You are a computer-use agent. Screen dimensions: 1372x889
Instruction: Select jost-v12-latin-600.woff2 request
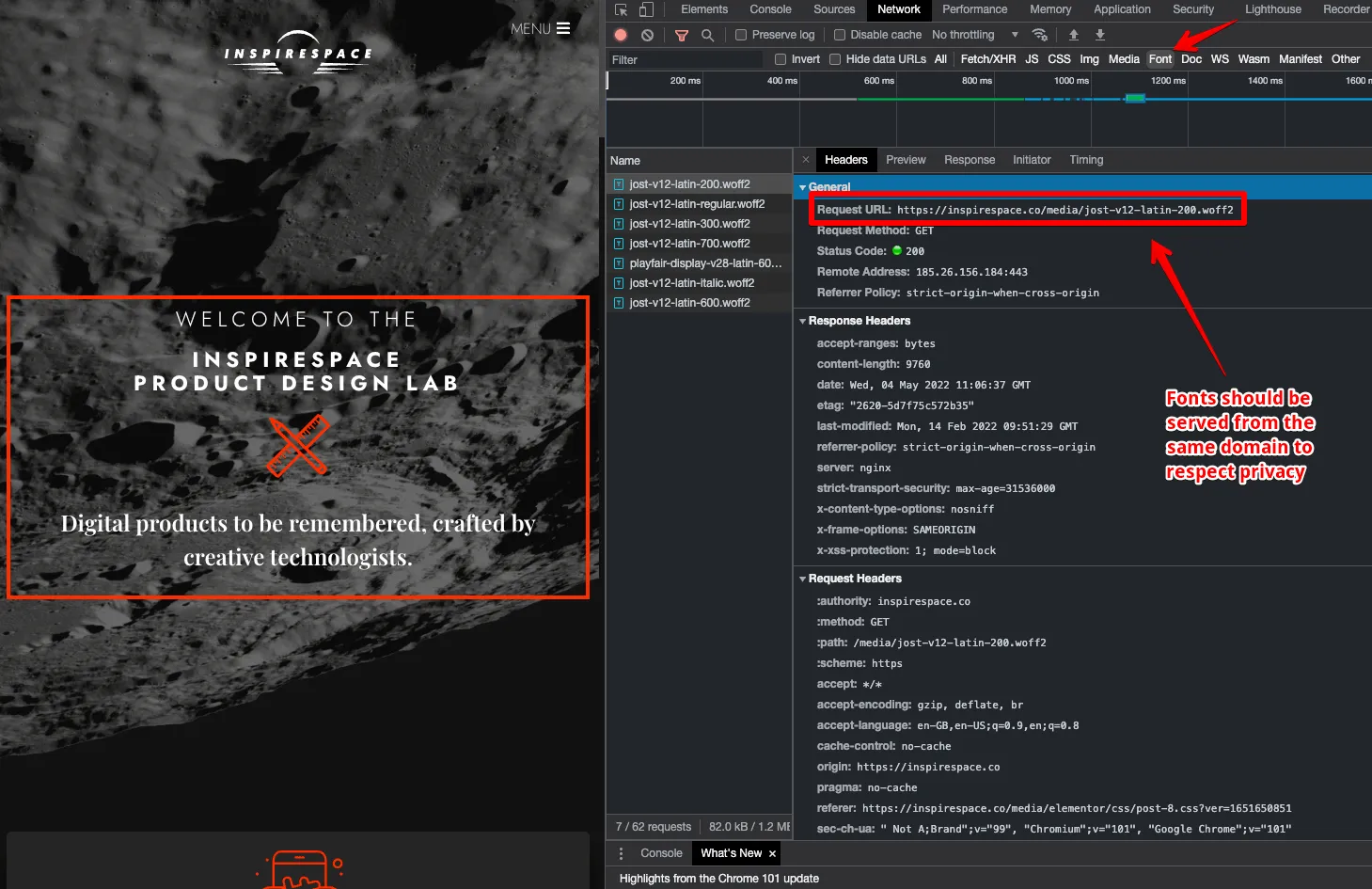click(x=699, y=303)
